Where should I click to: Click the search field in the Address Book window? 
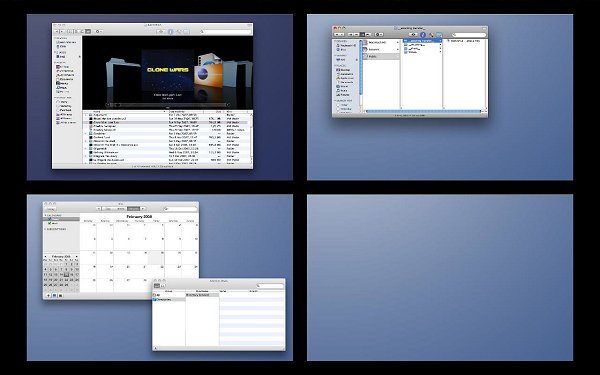(x=270, y=286)
